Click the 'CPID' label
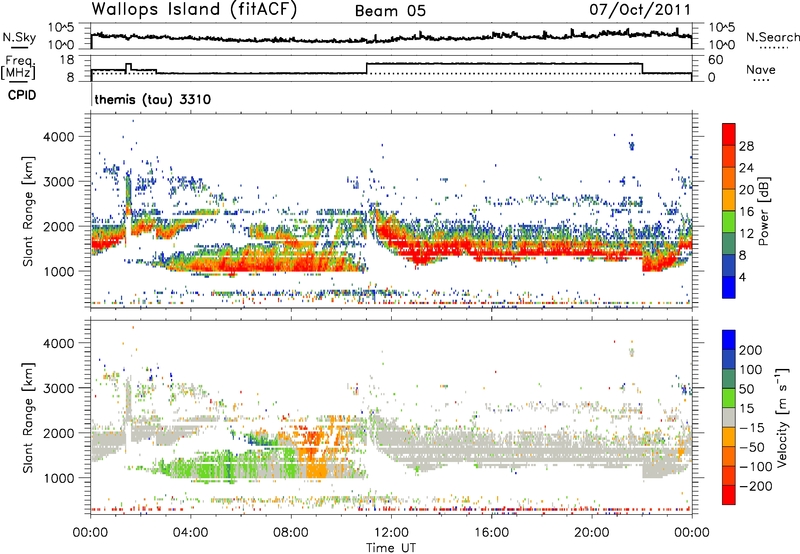This screenshot has width=800, height=554. pyautogui.click(x=21, y=95)
